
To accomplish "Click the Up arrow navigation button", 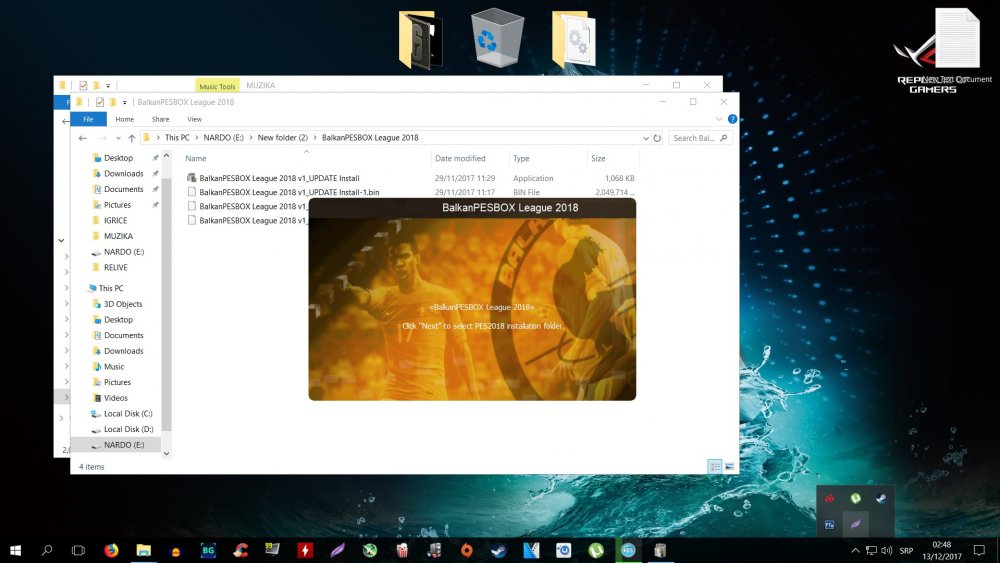I will tap(131, 138).
